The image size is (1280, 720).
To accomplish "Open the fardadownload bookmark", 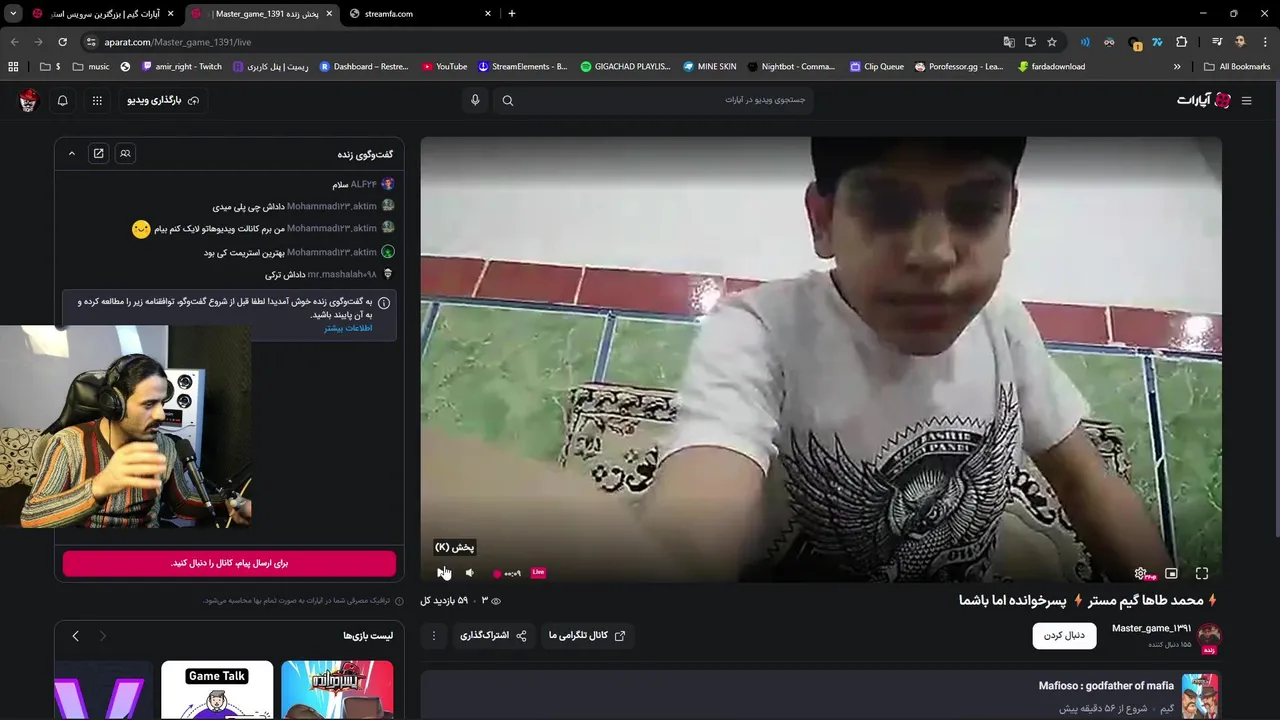I will tap(1052, 67).
